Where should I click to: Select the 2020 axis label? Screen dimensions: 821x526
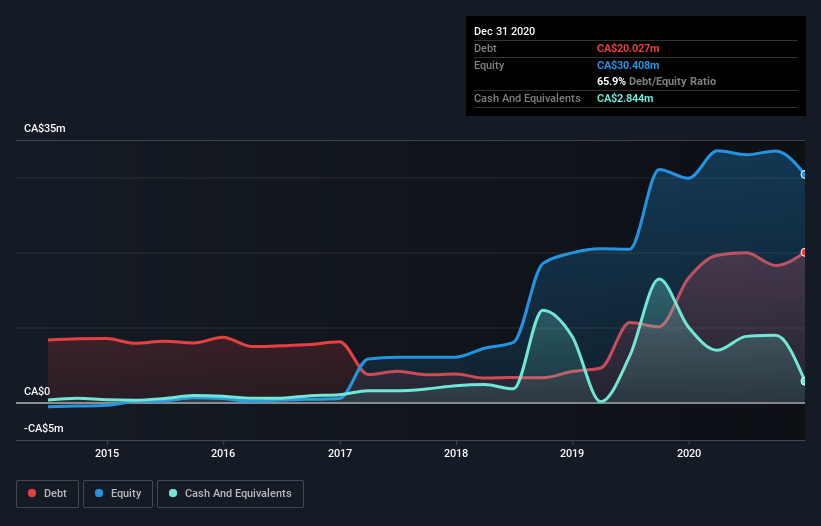click(689, 453)
